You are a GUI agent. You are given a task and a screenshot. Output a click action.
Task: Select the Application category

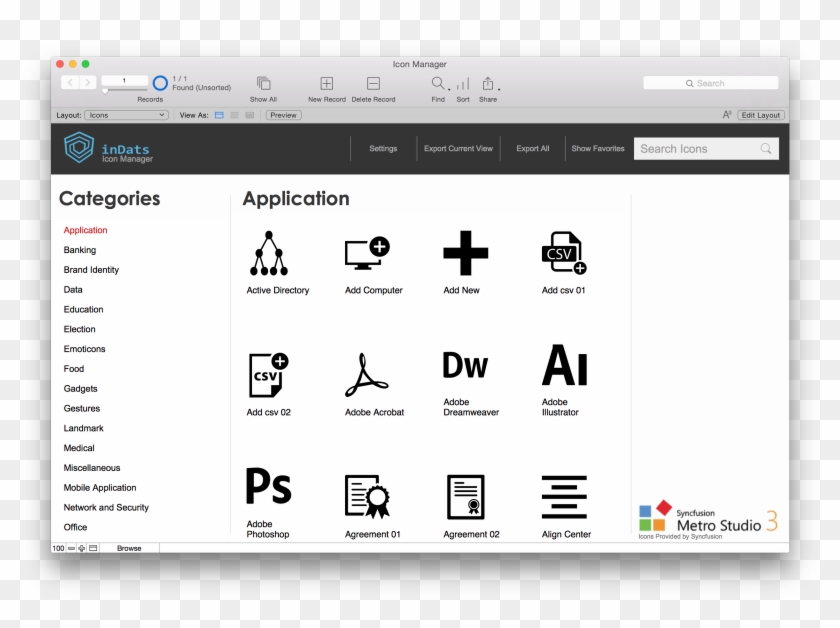(86, 230)
